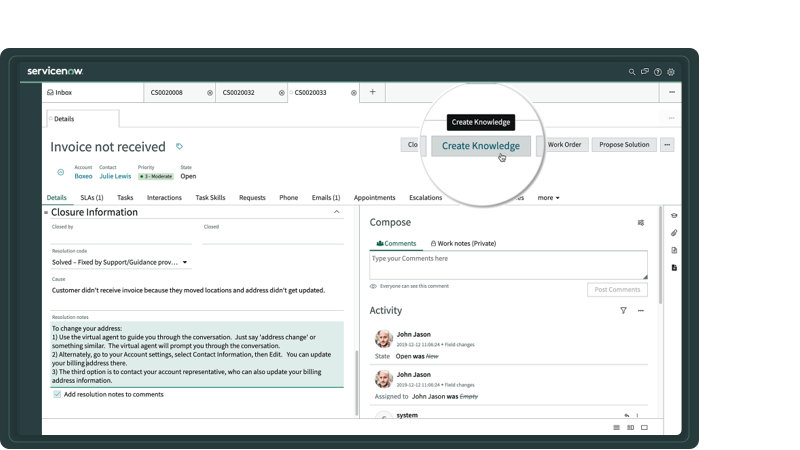Image resolution: width=800 pixels, height=450 pixels.
Task: Collapse the Closure Information section
Action: pyautogui.click(x=336, y=212)
